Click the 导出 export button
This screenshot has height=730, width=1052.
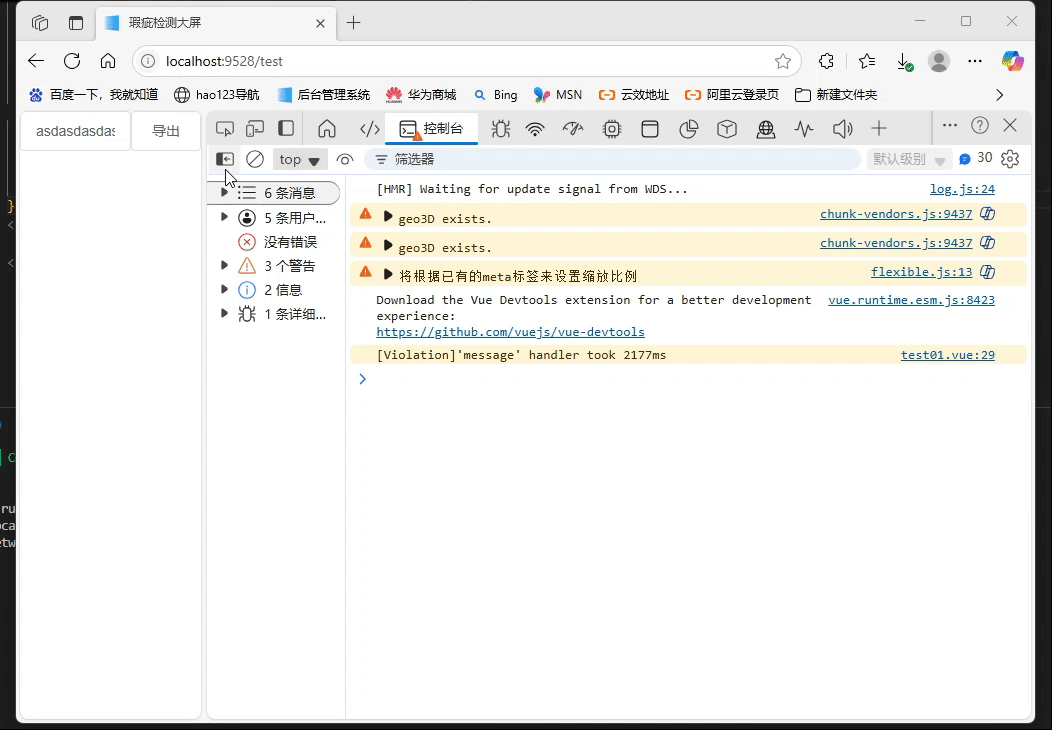(x=166, y=131)
